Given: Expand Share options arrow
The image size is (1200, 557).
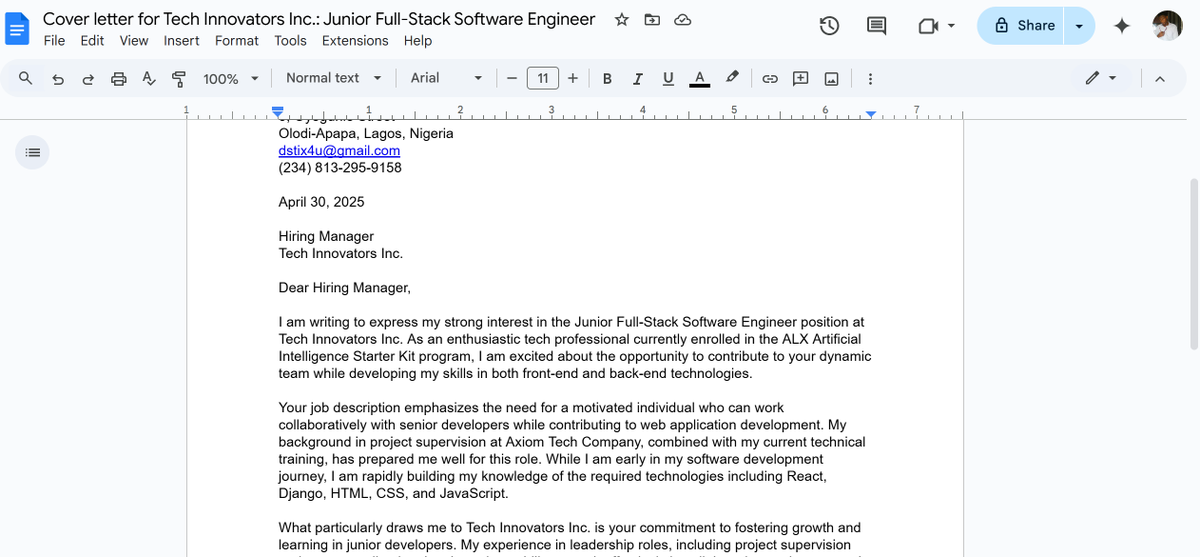Looking at the screenshot, I should pyautogui.click(x=1079, y=26).
